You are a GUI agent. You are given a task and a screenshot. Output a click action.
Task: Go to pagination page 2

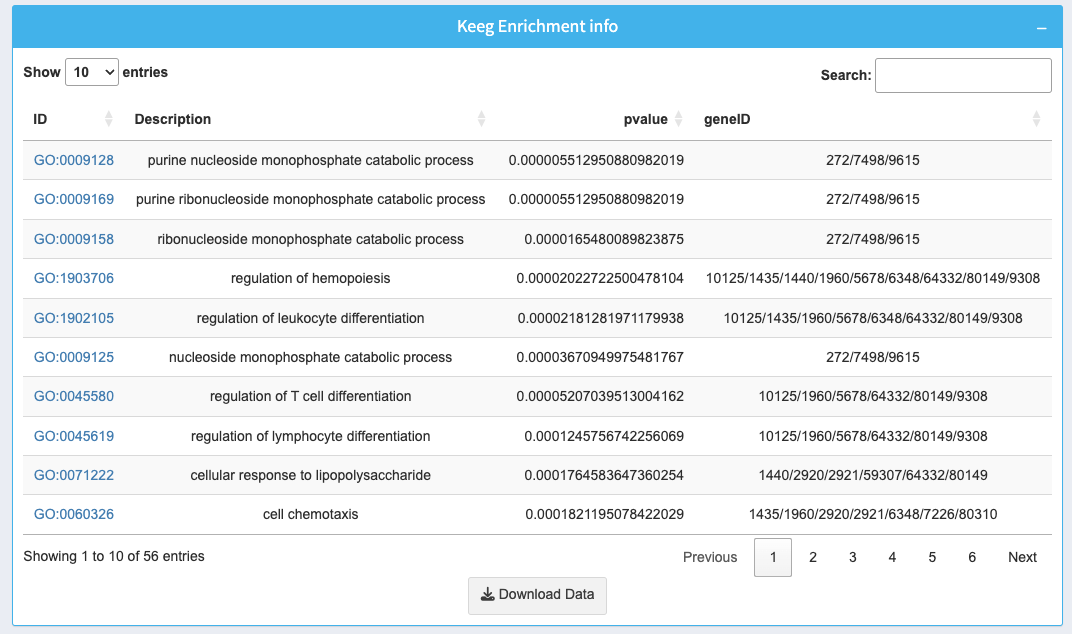(x=813, y=557)
